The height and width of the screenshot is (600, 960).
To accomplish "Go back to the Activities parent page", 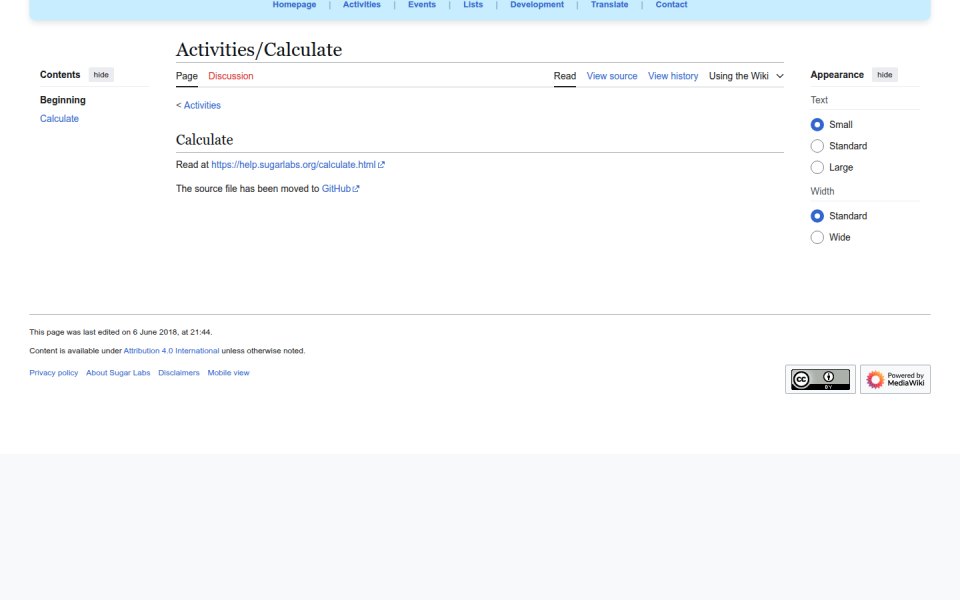I will coord(202,105).
